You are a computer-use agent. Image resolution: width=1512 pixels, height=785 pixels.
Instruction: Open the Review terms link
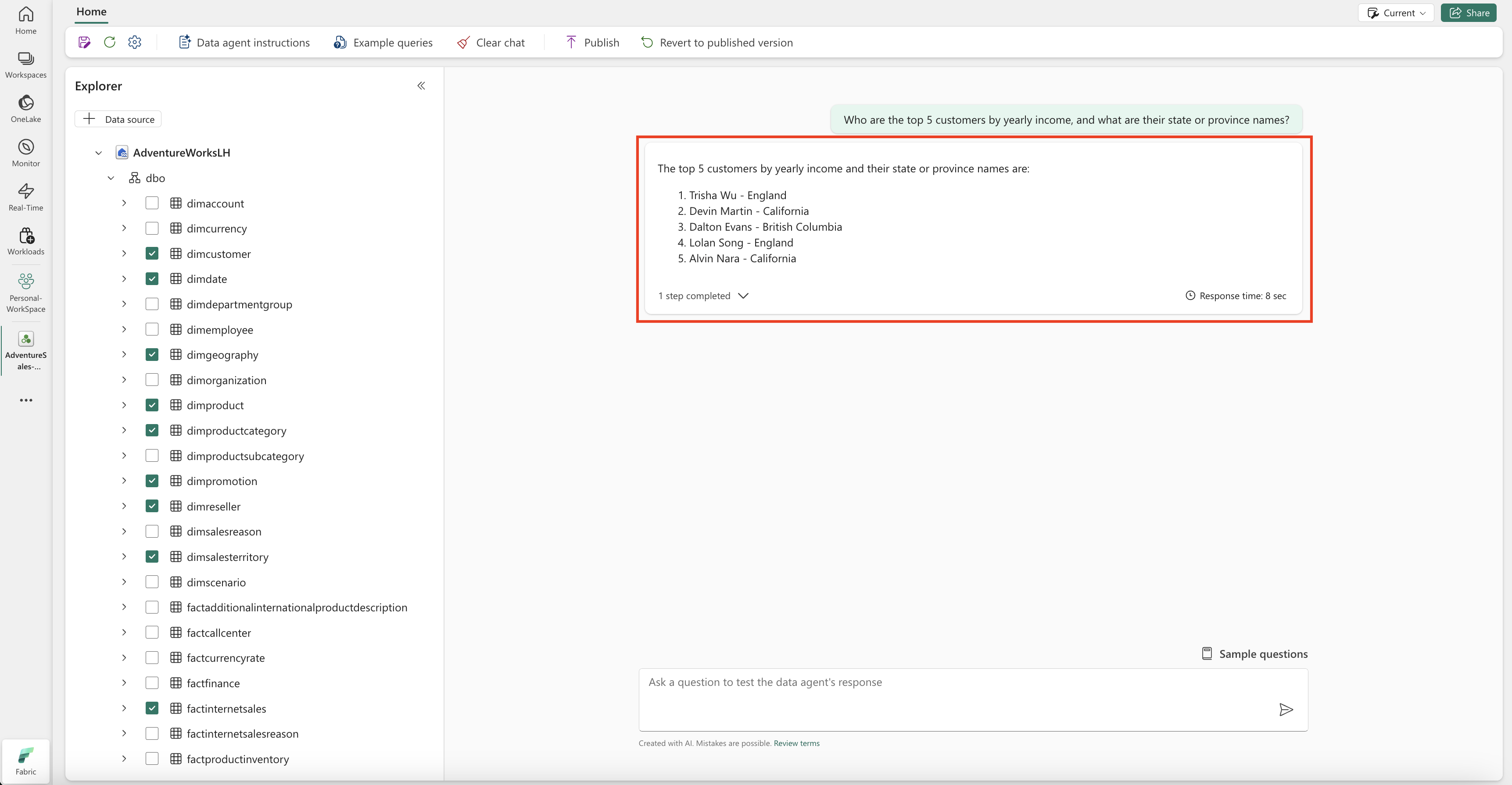coord(796,743)
